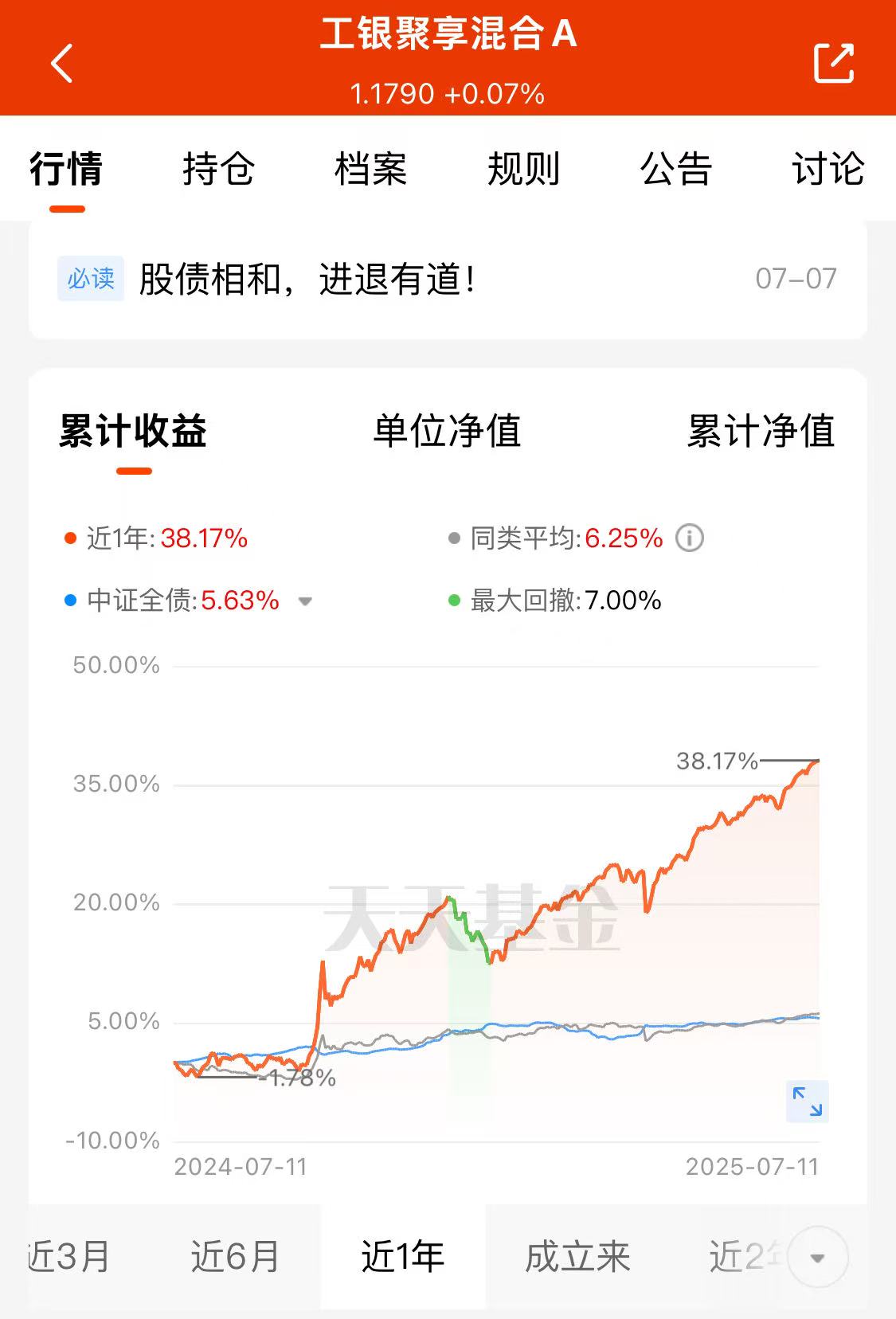Expand chart with fullscreen arrows icon

click(808, 1102)
